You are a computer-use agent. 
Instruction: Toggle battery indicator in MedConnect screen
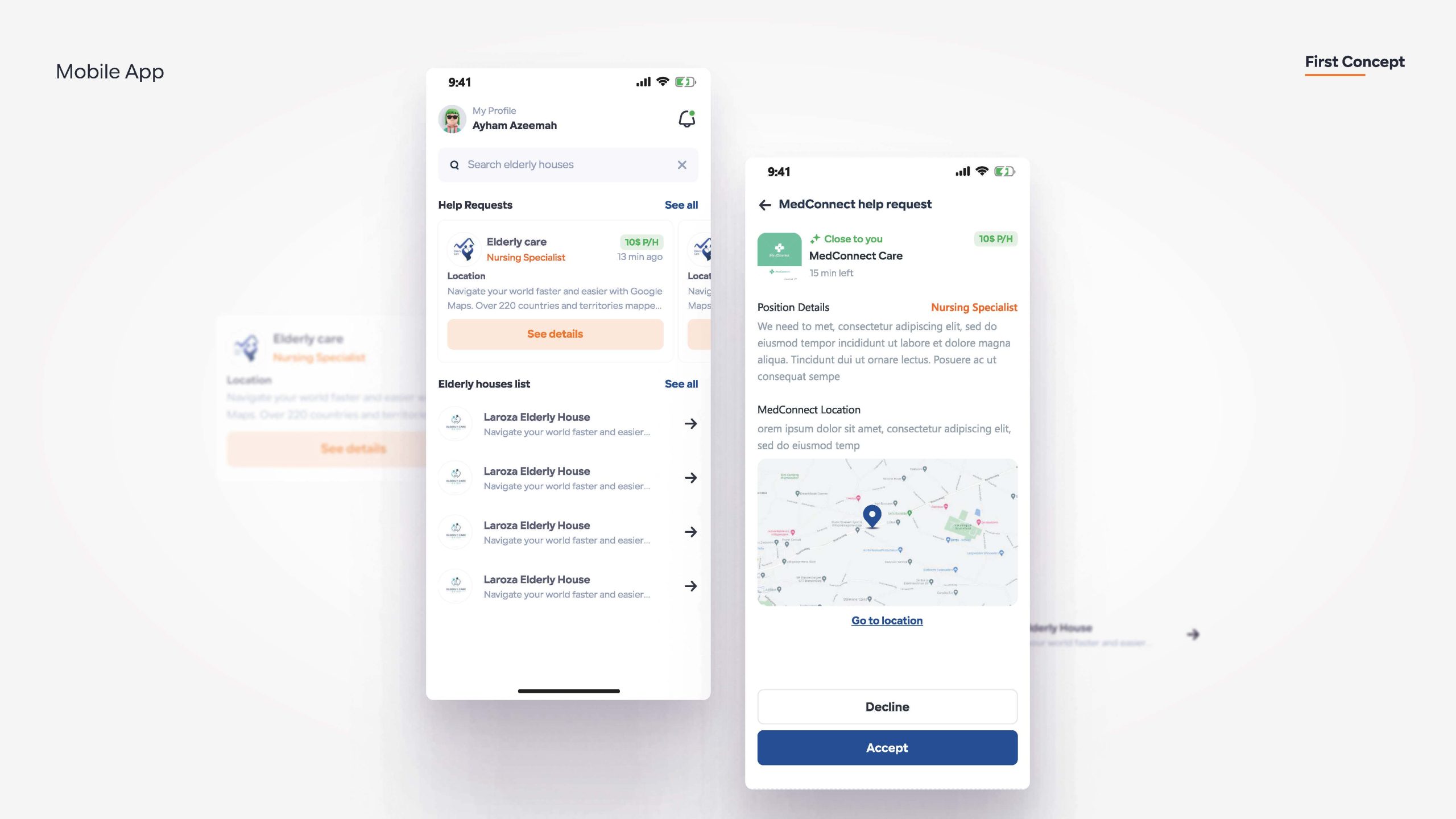(1003, 171)
